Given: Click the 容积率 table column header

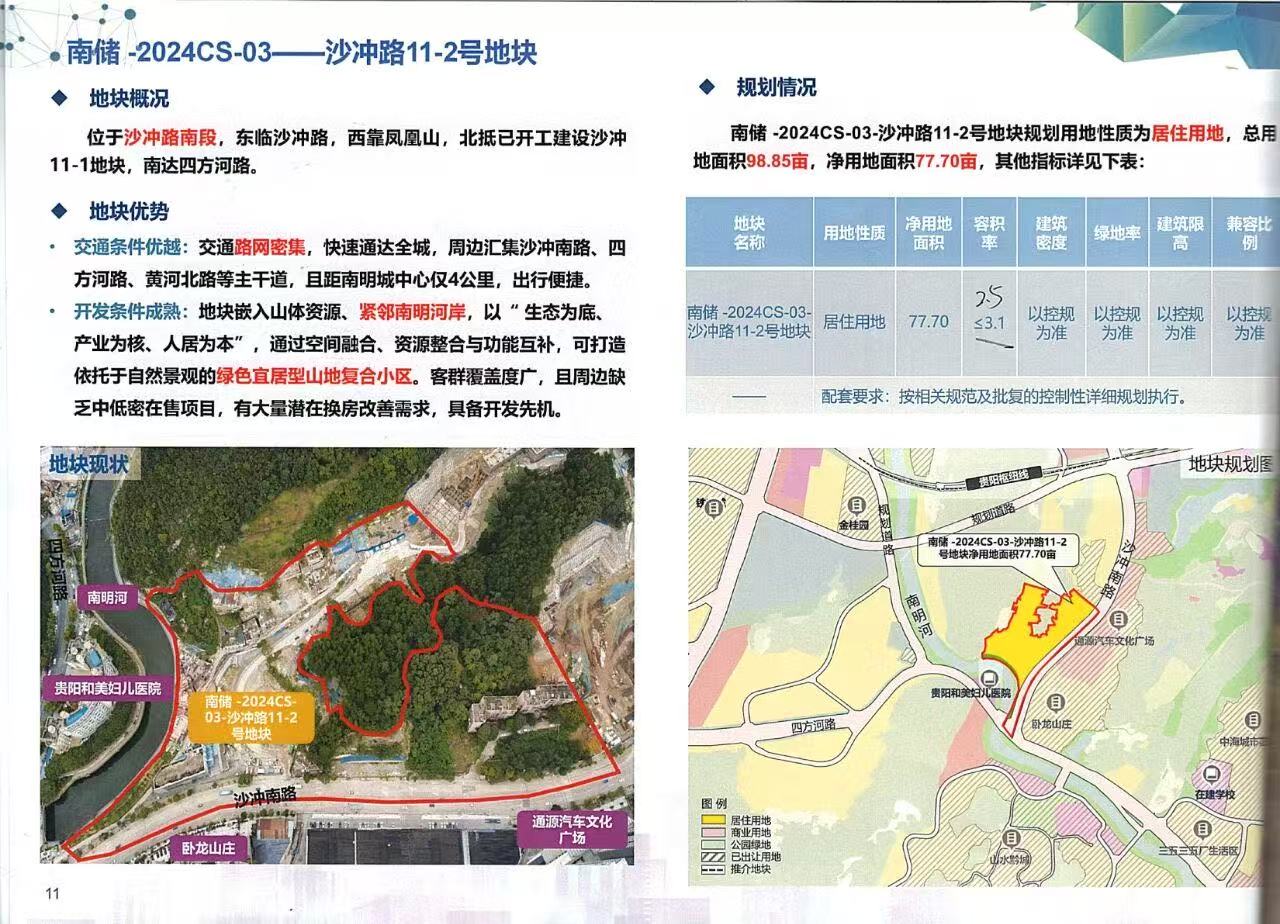Looking at the screenshot, I should click(x=988, y=233).
